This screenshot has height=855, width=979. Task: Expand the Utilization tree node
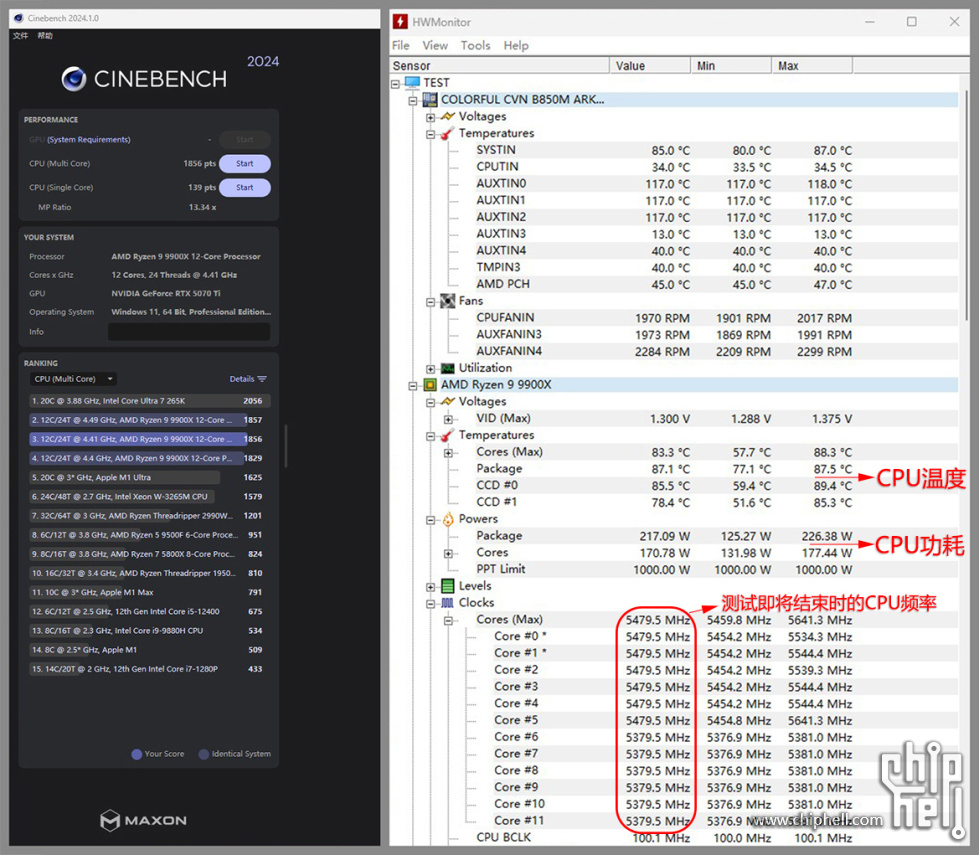(x=431, y=368)
